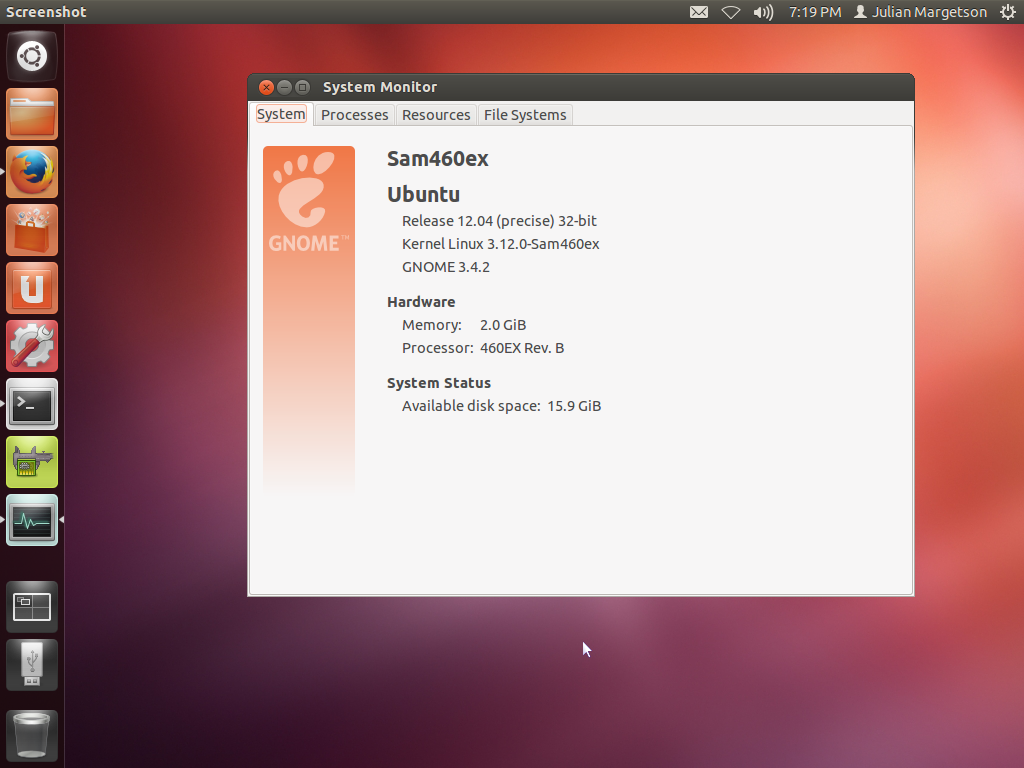Open the 7:19 PM clock menu
This screenshot has width=1024, height=768.
click(x=815, y=12)
